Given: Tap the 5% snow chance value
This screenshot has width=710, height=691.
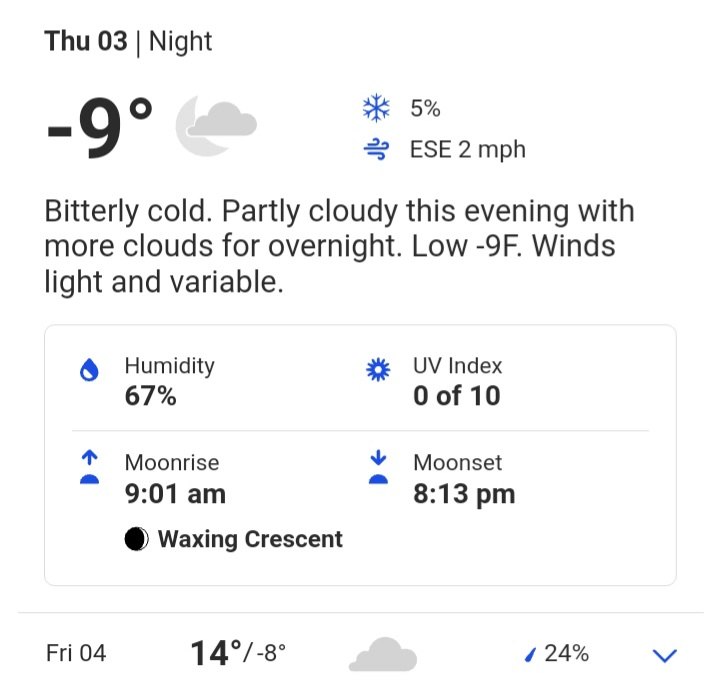Looking at the screenshot, I should (425, 109).
